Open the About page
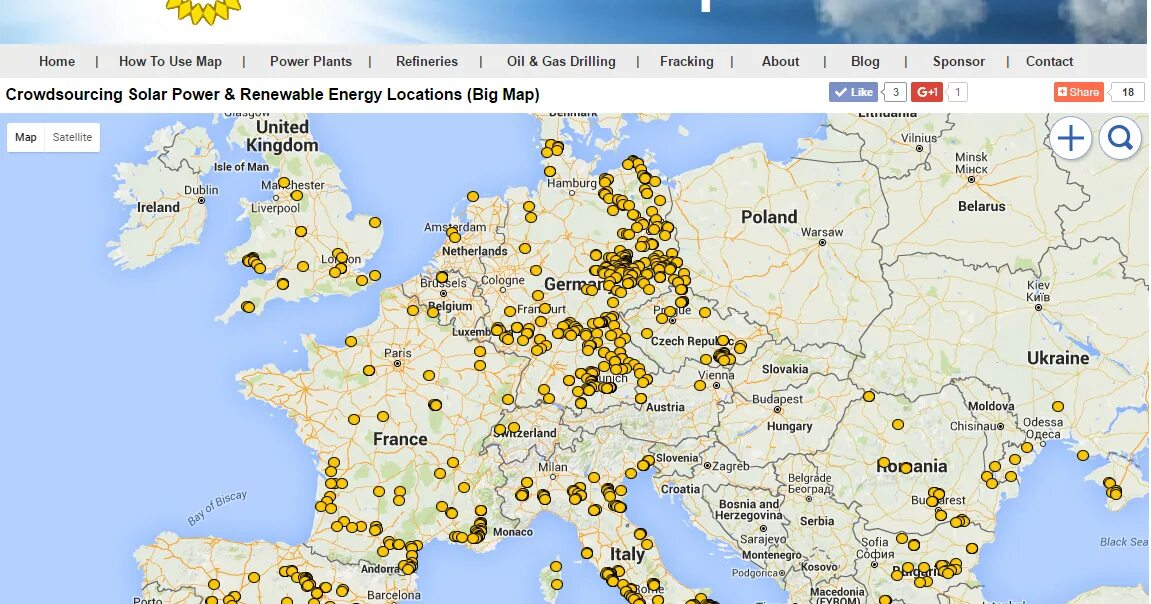Screen dimensions: 1151x604 pyautogui.click(x=780, y=62)
